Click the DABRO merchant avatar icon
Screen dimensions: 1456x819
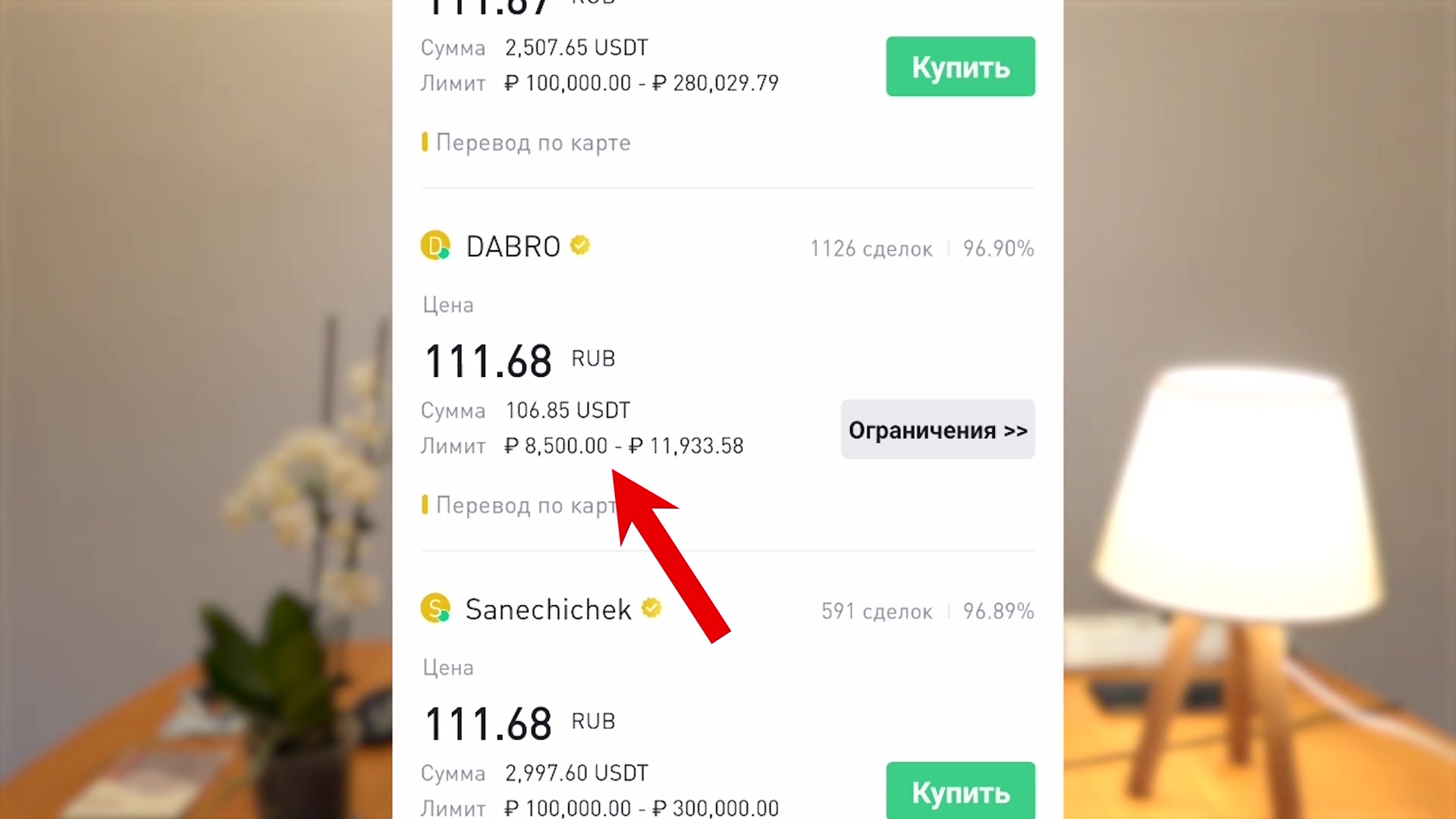(435, 246)
